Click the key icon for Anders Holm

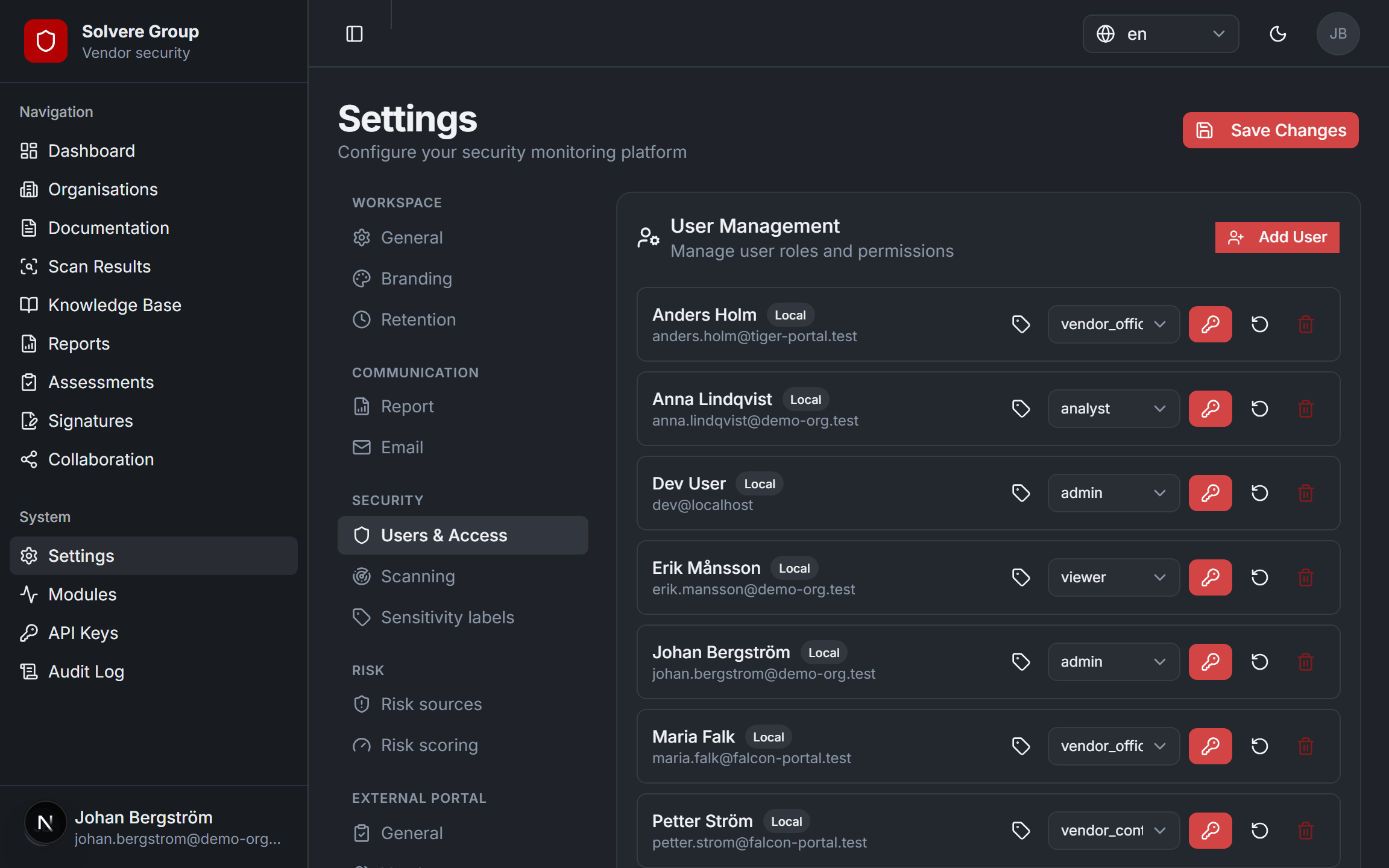click(x=1210, y=324)
